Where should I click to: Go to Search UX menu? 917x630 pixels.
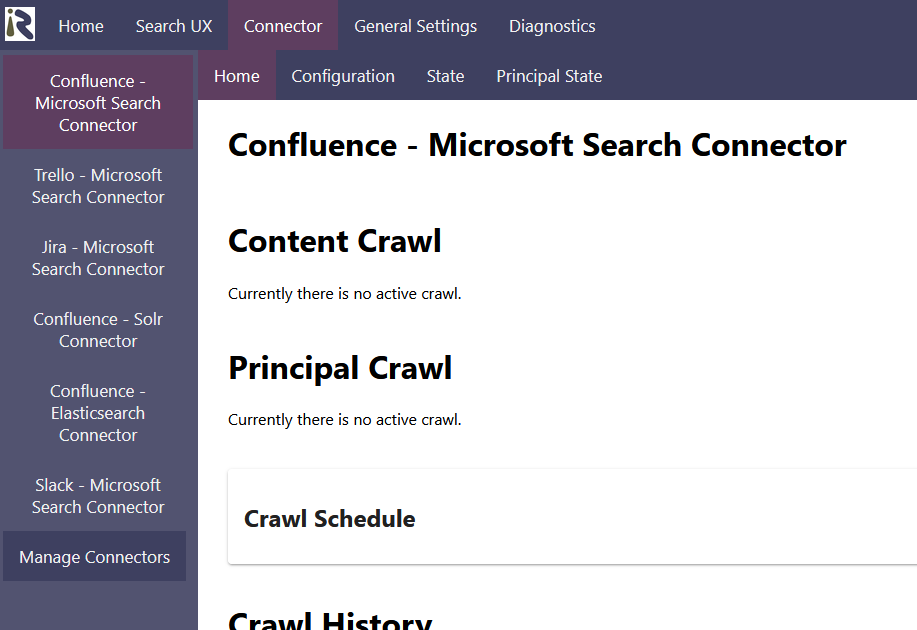click(x=174, y=26)
